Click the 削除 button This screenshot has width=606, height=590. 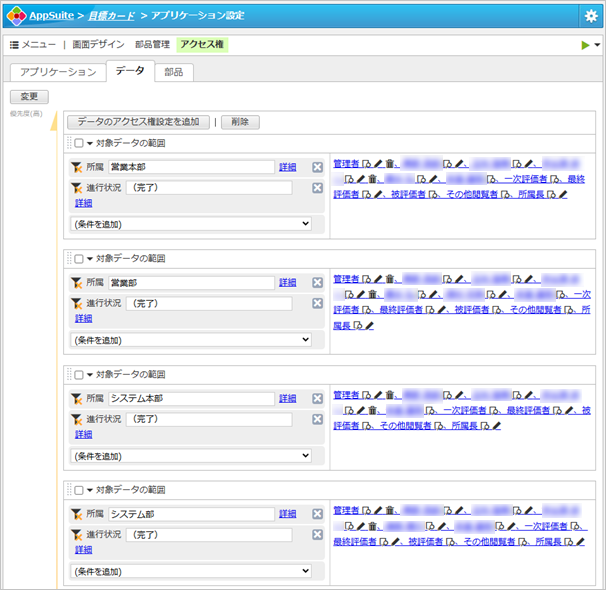[x=240, y=122]
